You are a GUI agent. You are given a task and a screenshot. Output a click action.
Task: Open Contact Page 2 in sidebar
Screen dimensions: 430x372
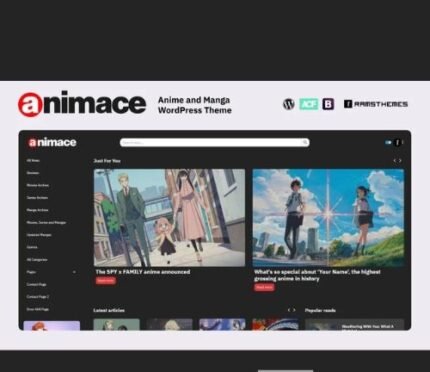click(38, 297)
